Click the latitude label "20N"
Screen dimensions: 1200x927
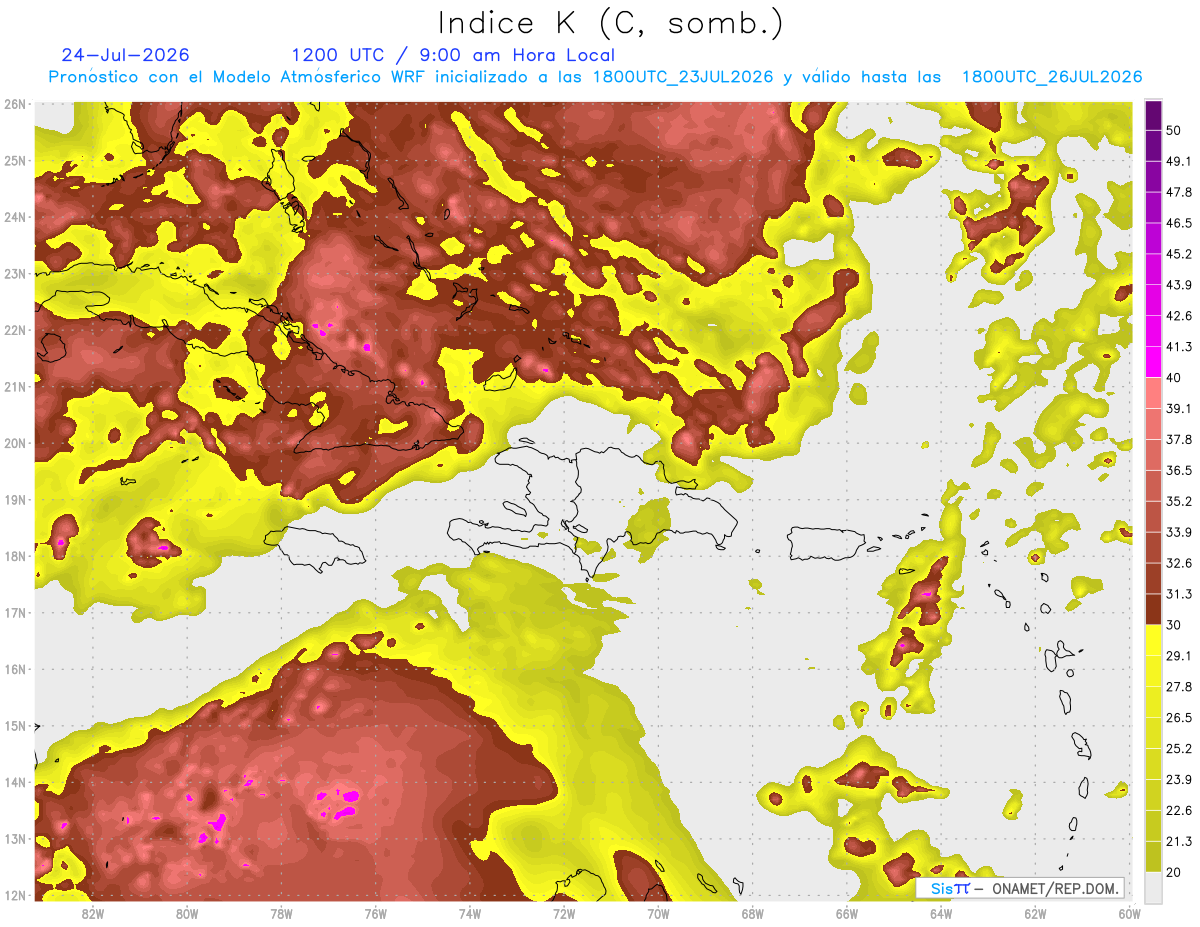[15, 443]
